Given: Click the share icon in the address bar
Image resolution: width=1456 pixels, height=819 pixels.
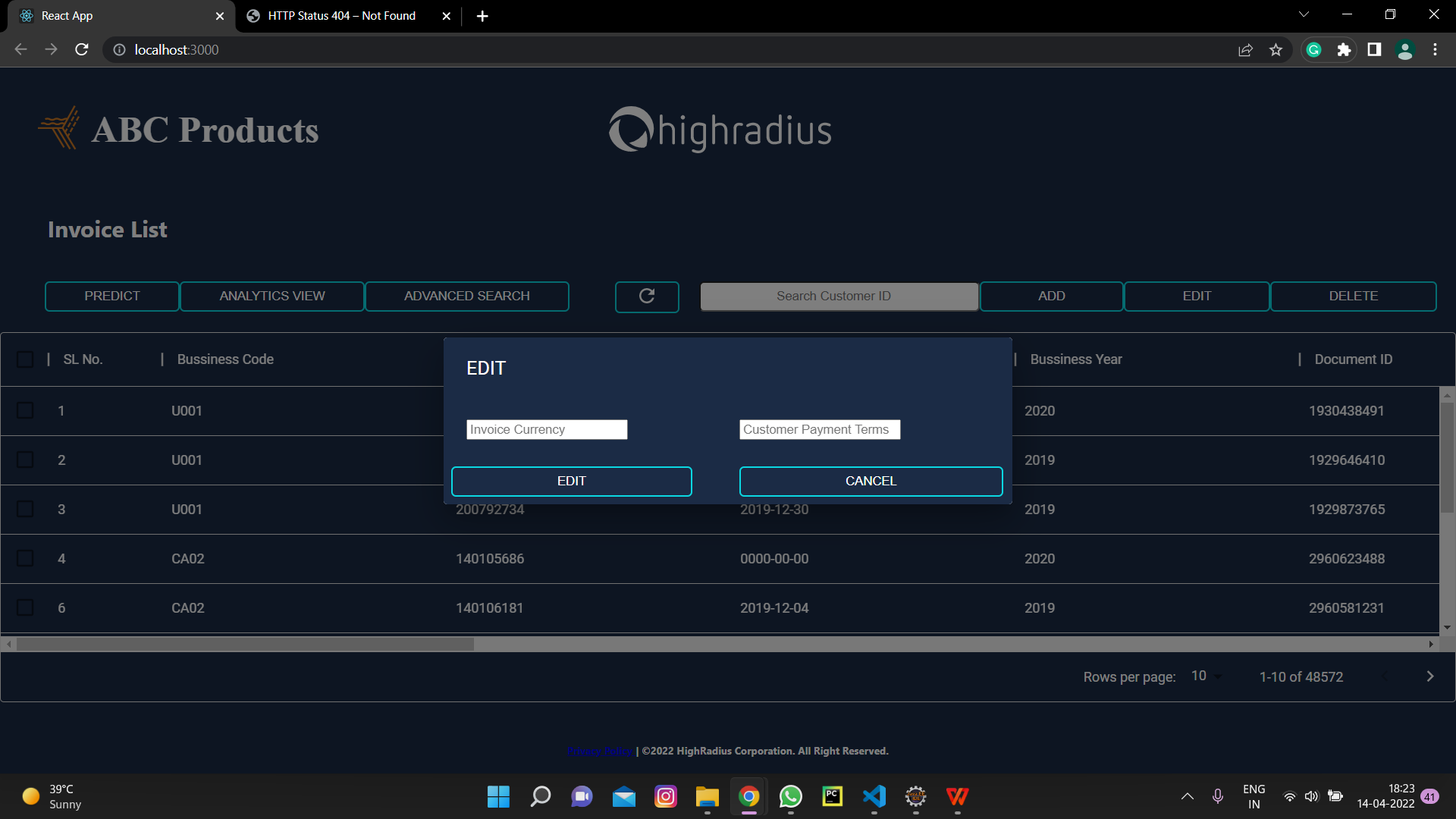Looking at the screenshot, I should tap(1246, 49).
